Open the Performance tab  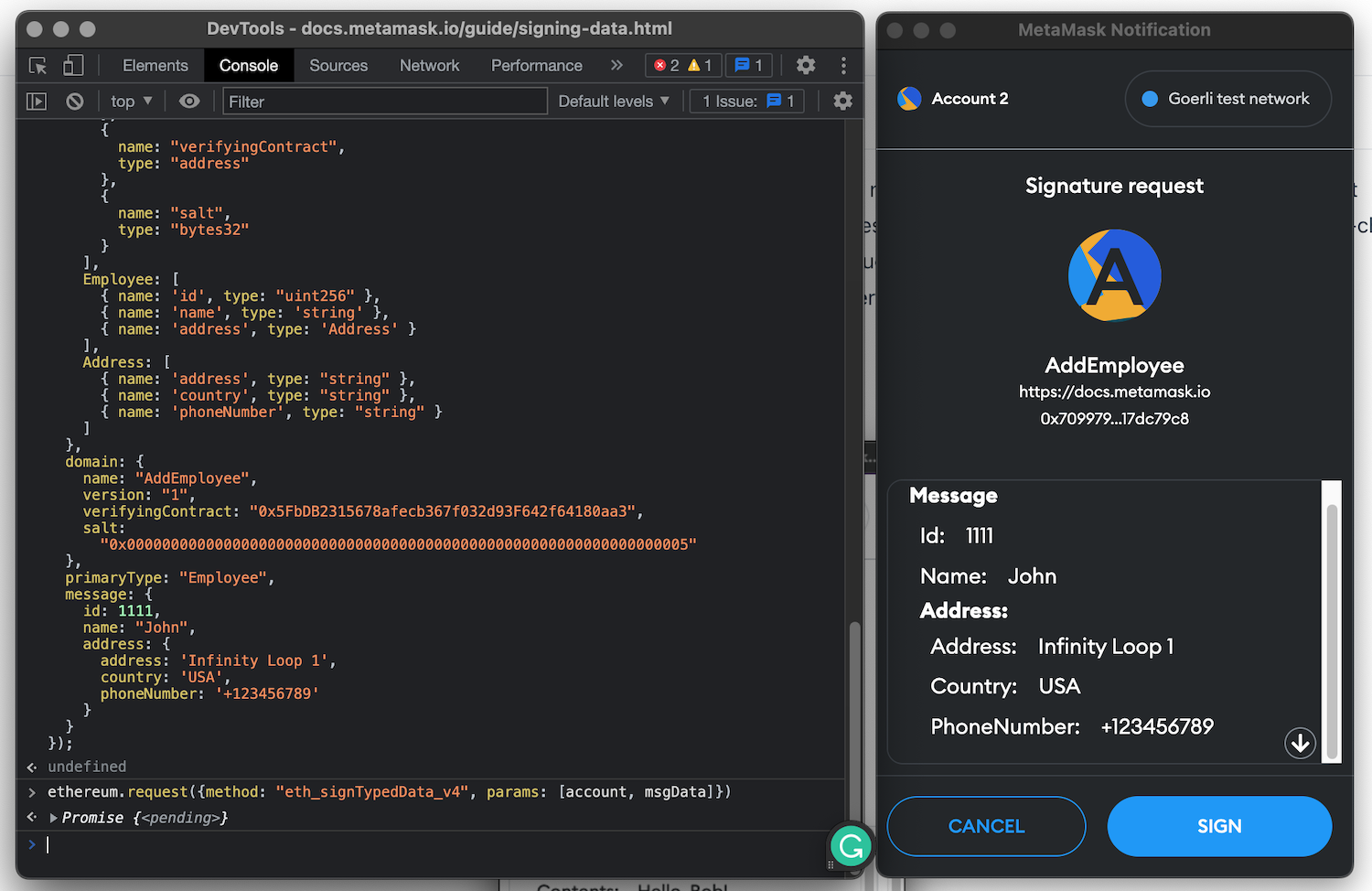(537, 65)
